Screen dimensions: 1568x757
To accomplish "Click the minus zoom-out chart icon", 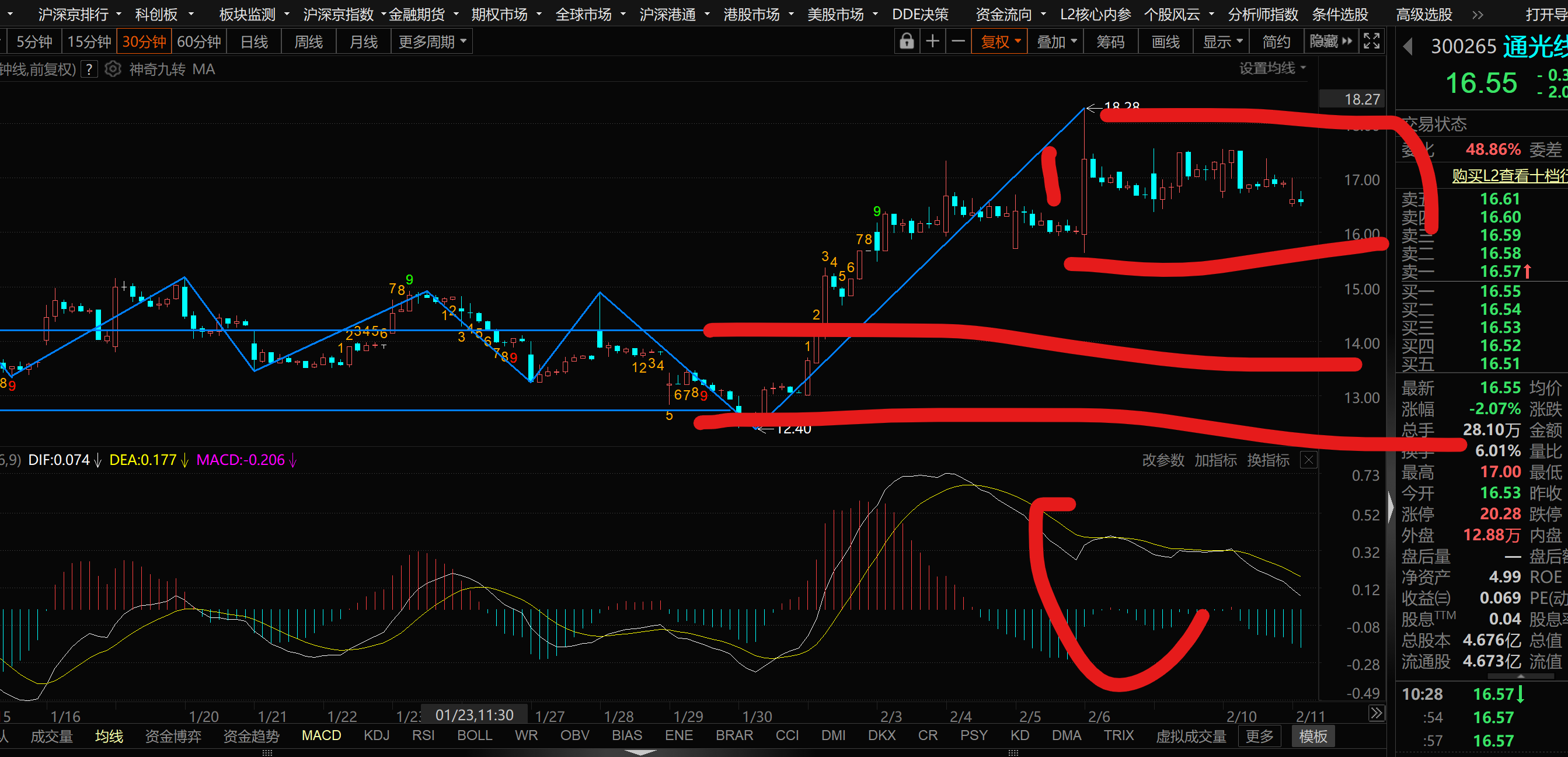I will click(958, 41).
